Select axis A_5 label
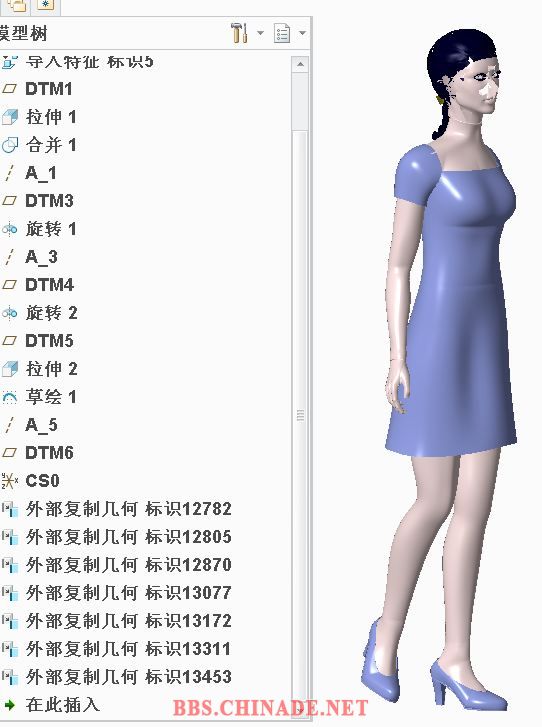The height and width of the screenshot is (727, 542). (41, 425)
